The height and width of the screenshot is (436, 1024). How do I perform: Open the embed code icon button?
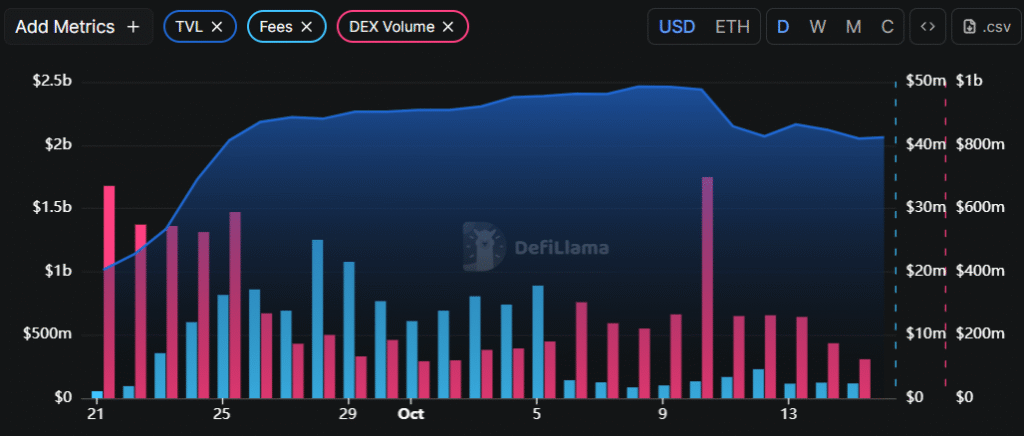(x=928, y=27)
